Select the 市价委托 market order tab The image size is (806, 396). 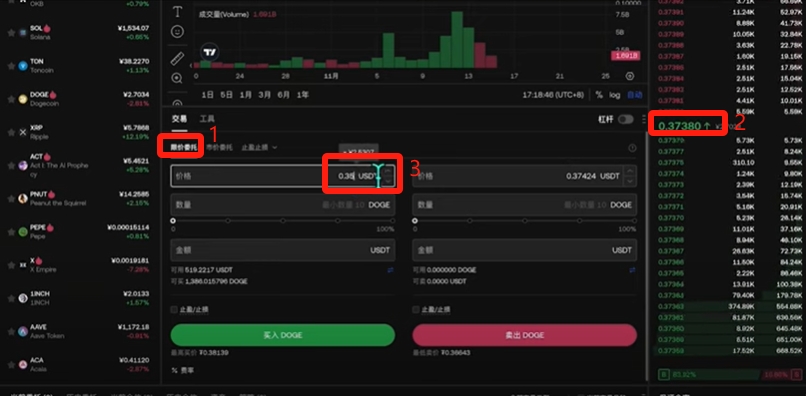[219, 148]
